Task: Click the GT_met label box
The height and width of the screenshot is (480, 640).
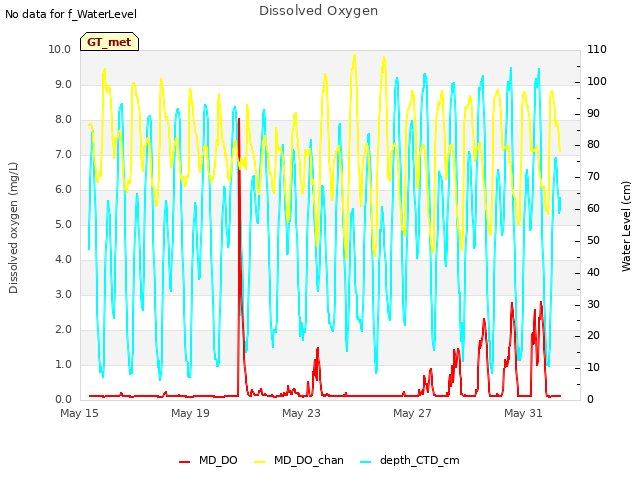Action: click(x=109, y=42)
